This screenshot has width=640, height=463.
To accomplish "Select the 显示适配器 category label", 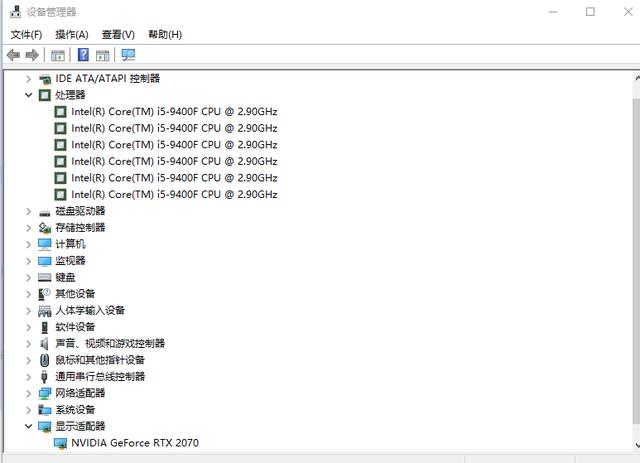I will (80, 426).
